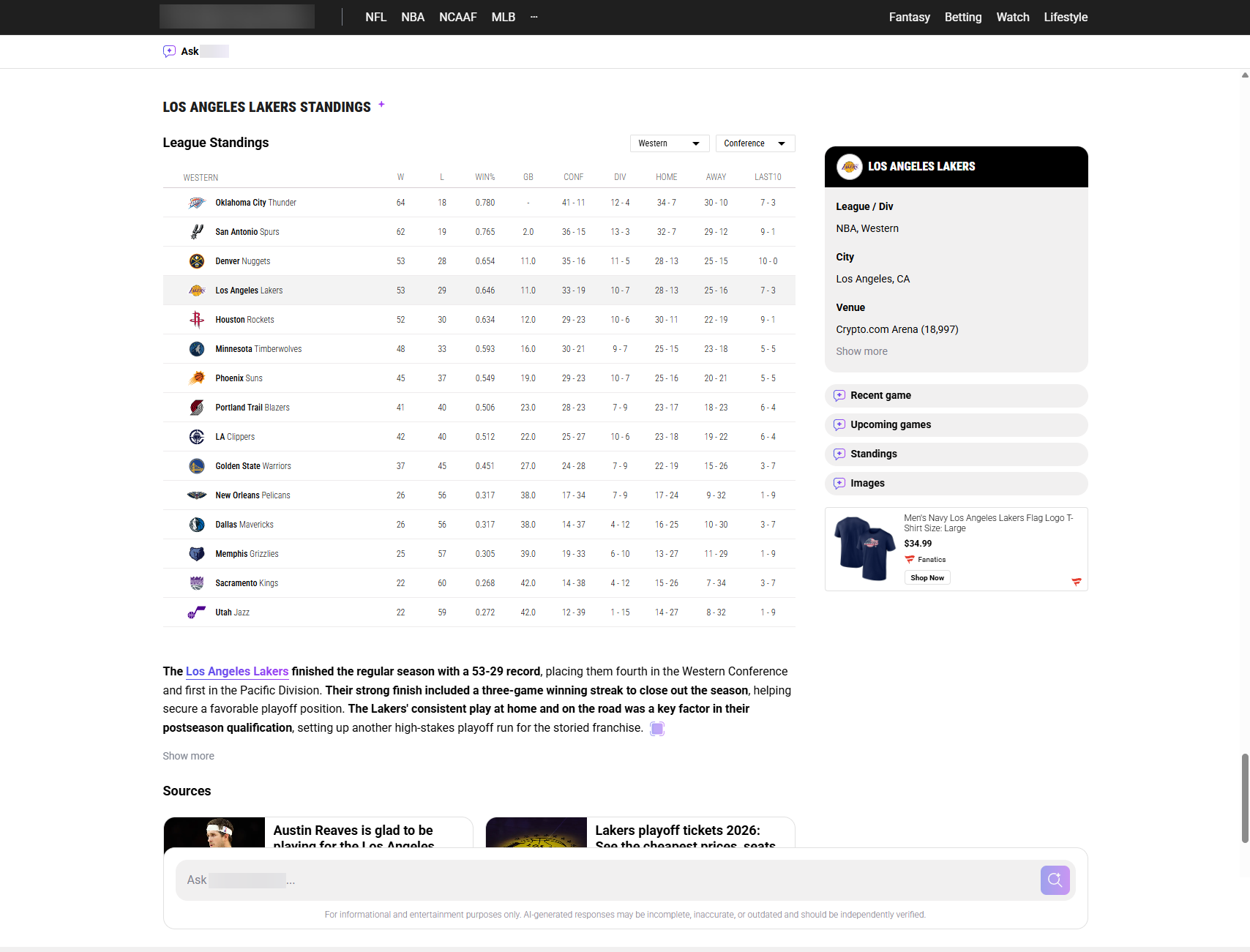Screen dimensions: 1250x952
Task: Select the Recent game suggestion
Action: tap(956, 396)
